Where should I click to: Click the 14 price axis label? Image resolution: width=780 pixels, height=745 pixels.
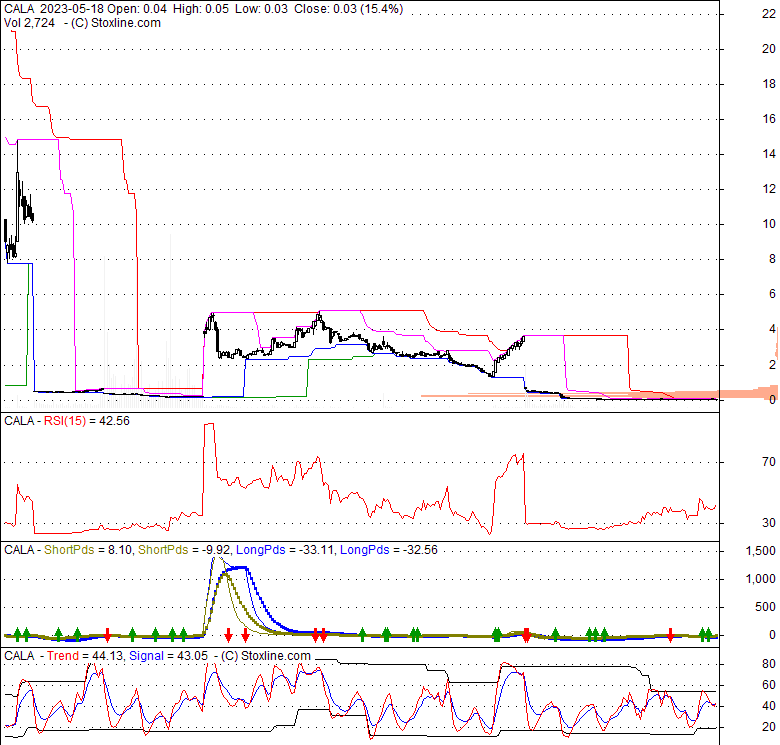pyautogui.click(x=769, y=154)
